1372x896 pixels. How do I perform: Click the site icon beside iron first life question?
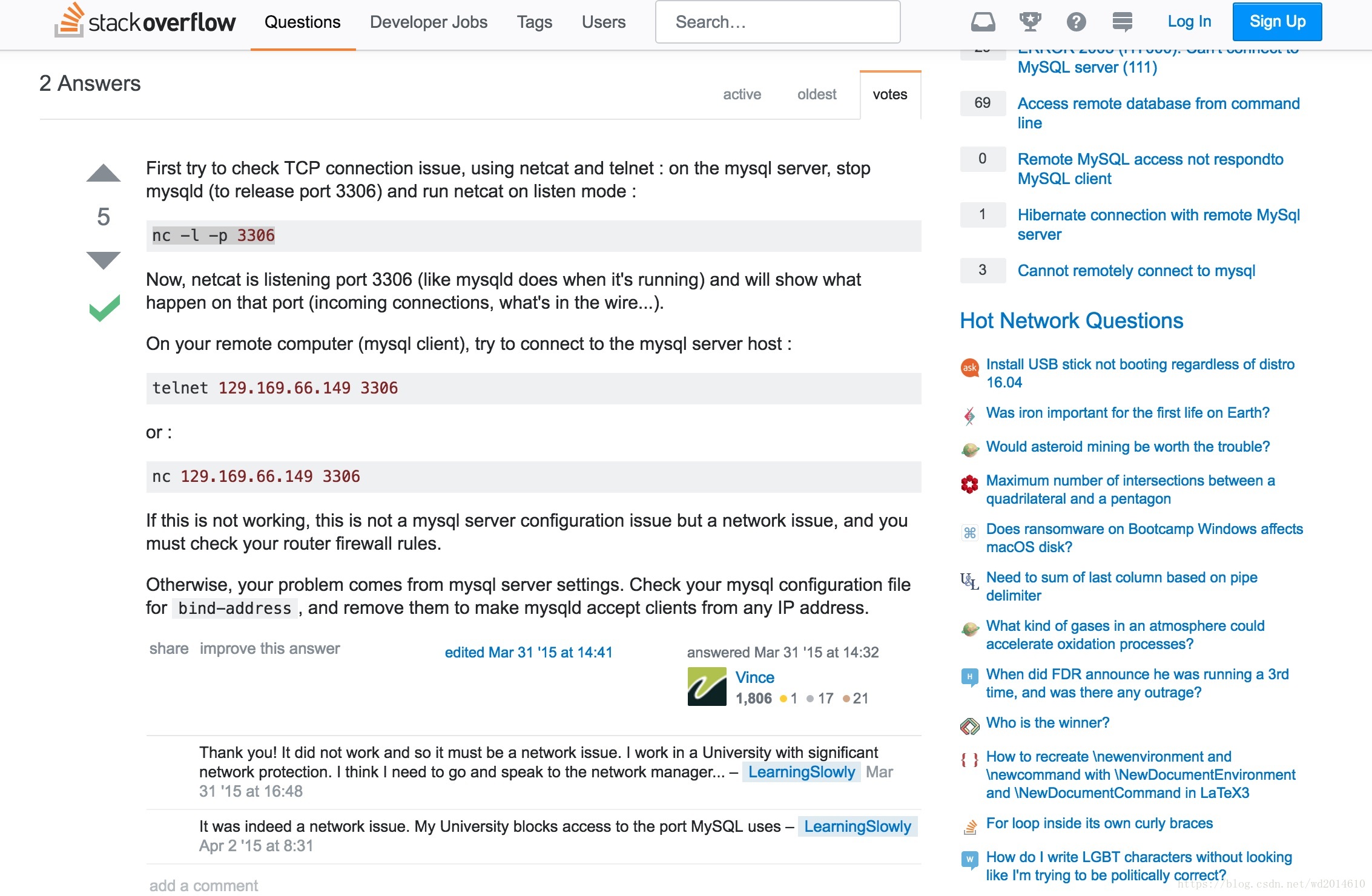pos(969,415)
